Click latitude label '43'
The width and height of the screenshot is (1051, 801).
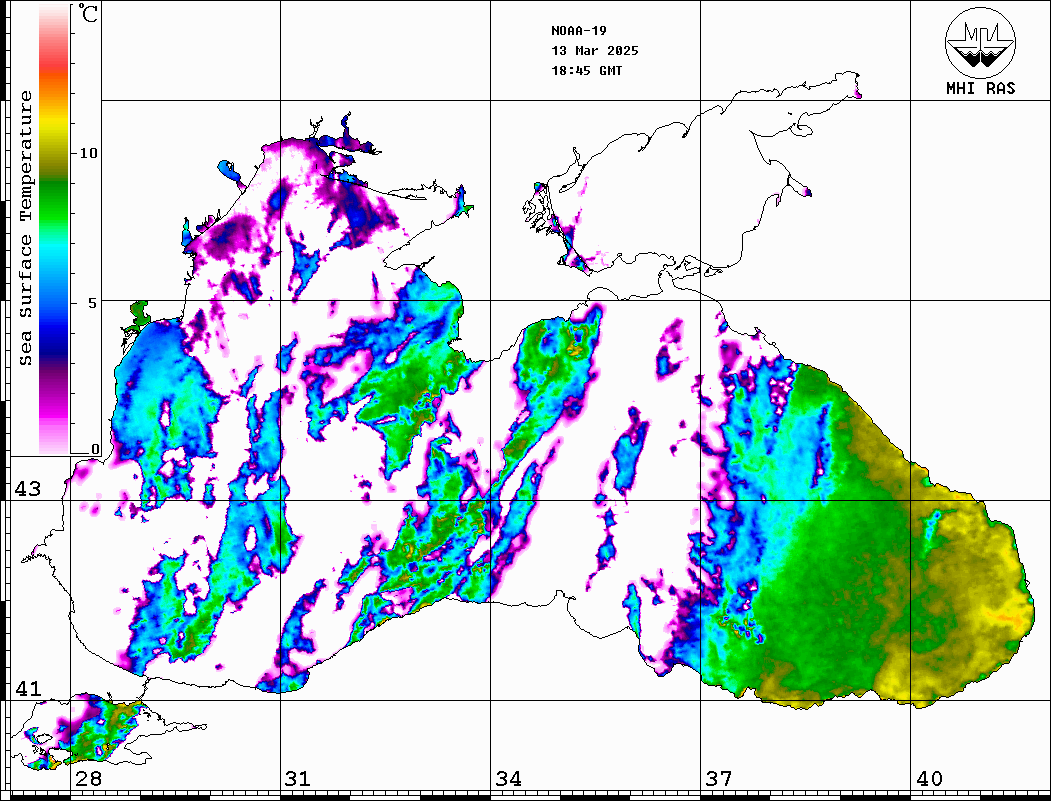click(28, 489)
